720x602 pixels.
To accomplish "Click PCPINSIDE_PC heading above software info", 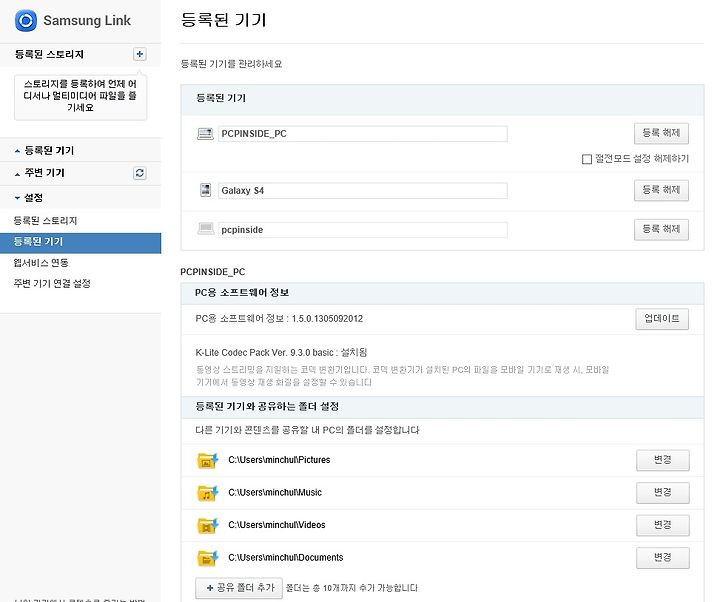I will point(213,272).
